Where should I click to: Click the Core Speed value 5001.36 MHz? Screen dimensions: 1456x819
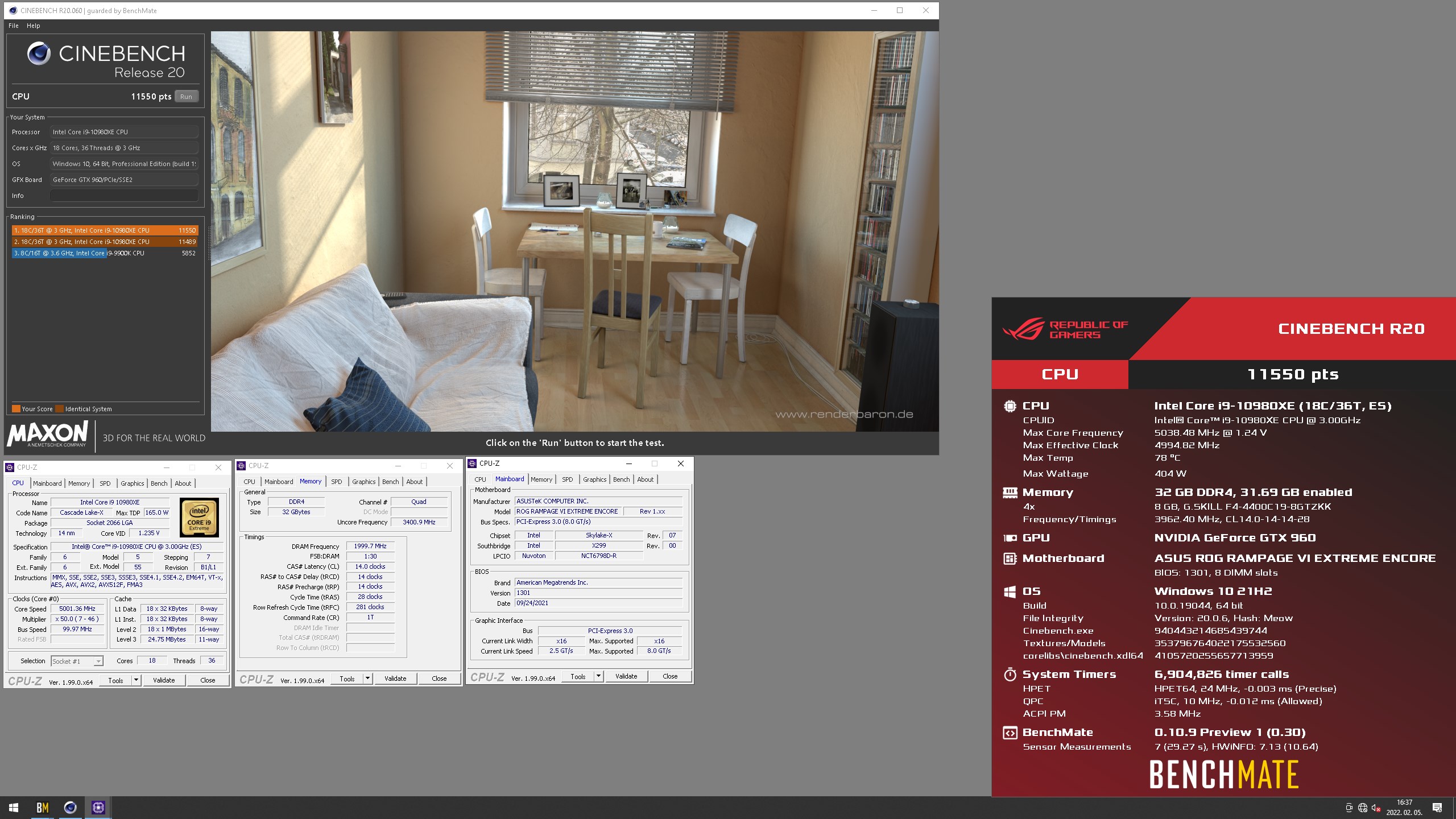(x=78, y=609)
